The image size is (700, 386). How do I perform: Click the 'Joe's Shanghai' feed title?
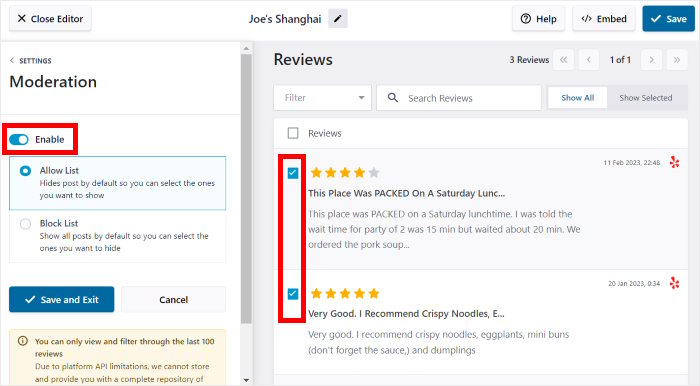click(285, 19)
